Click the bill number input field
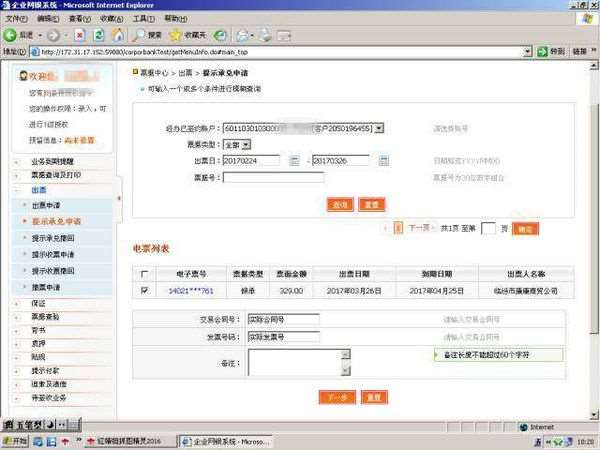The image size is (600, 450). pos(273,177)
